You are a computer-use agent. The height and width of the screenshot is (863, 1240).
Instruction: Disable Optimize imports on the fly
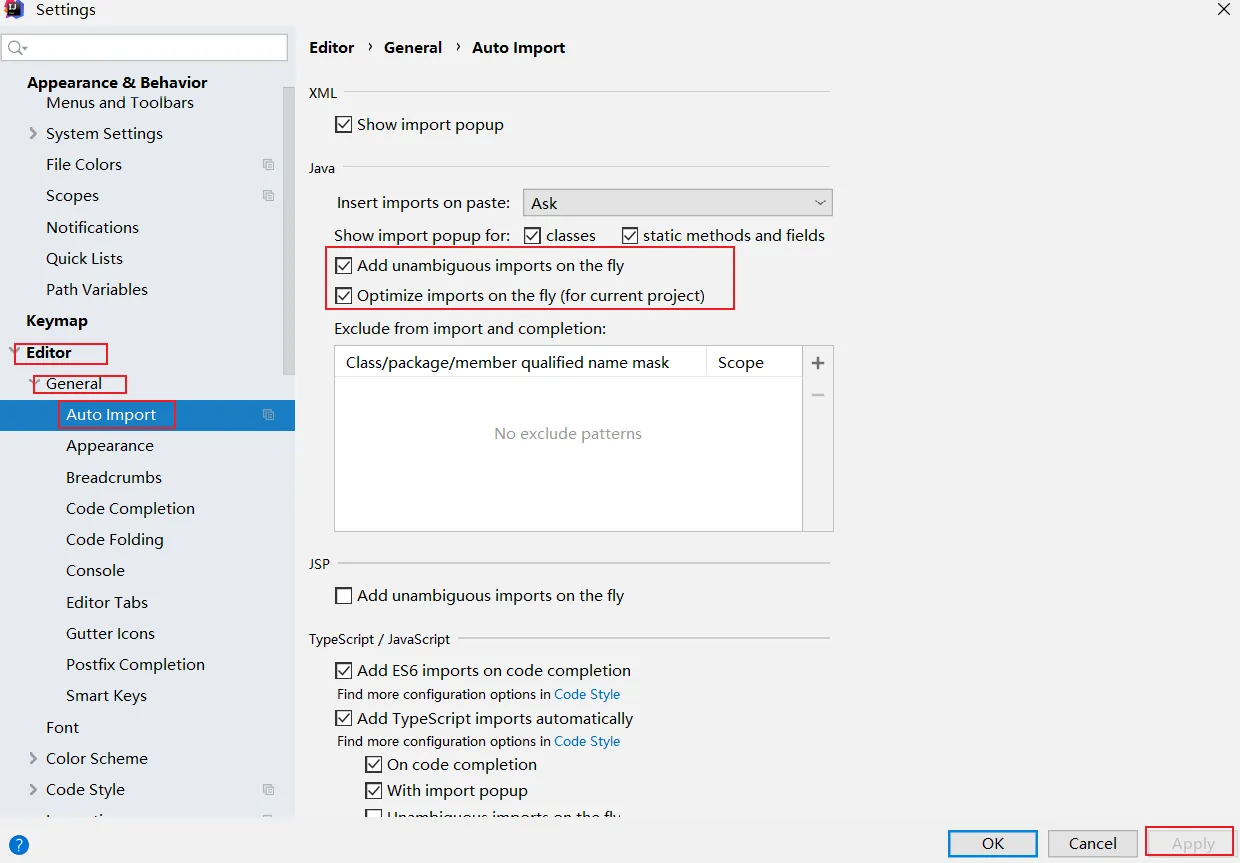344,296
